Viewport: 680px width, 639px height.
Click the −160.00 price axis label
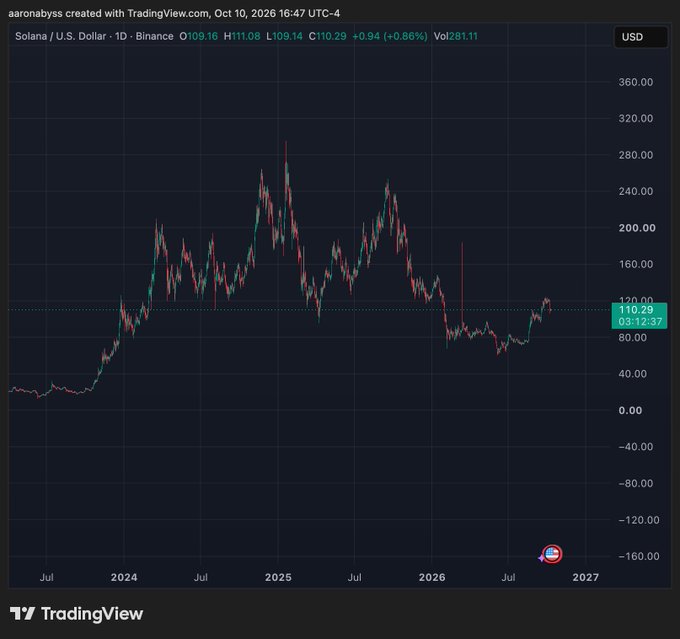click(x=638, y=556)
